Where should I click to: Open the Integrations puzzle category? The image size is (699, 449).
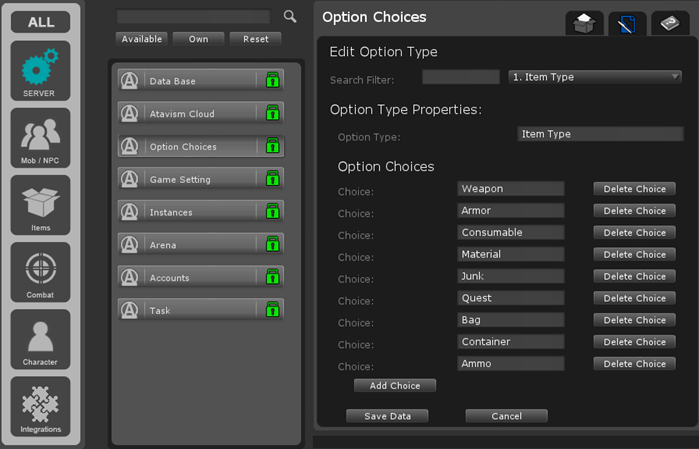[x=41, y=406]
